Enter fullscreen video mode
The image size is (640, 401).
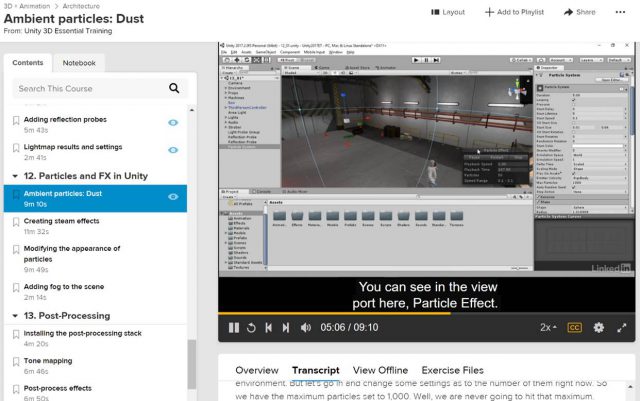coord(622,327)
